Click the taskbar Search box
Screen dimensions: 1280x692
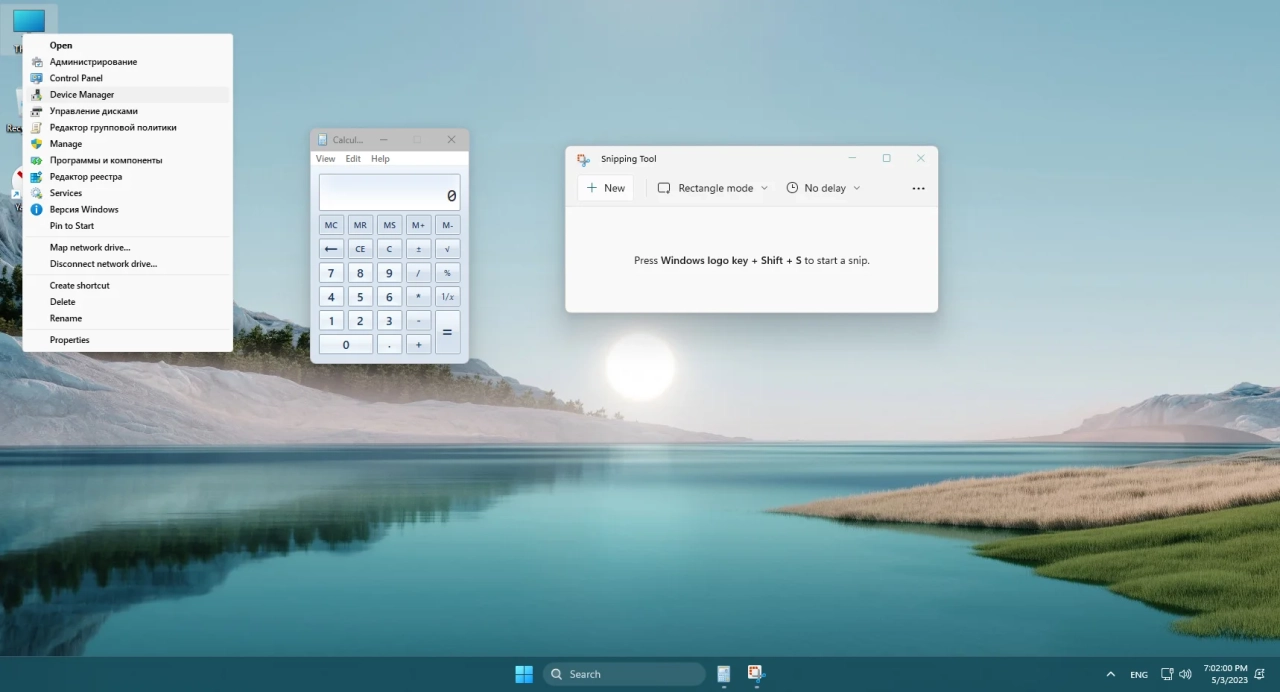[624, 674]
